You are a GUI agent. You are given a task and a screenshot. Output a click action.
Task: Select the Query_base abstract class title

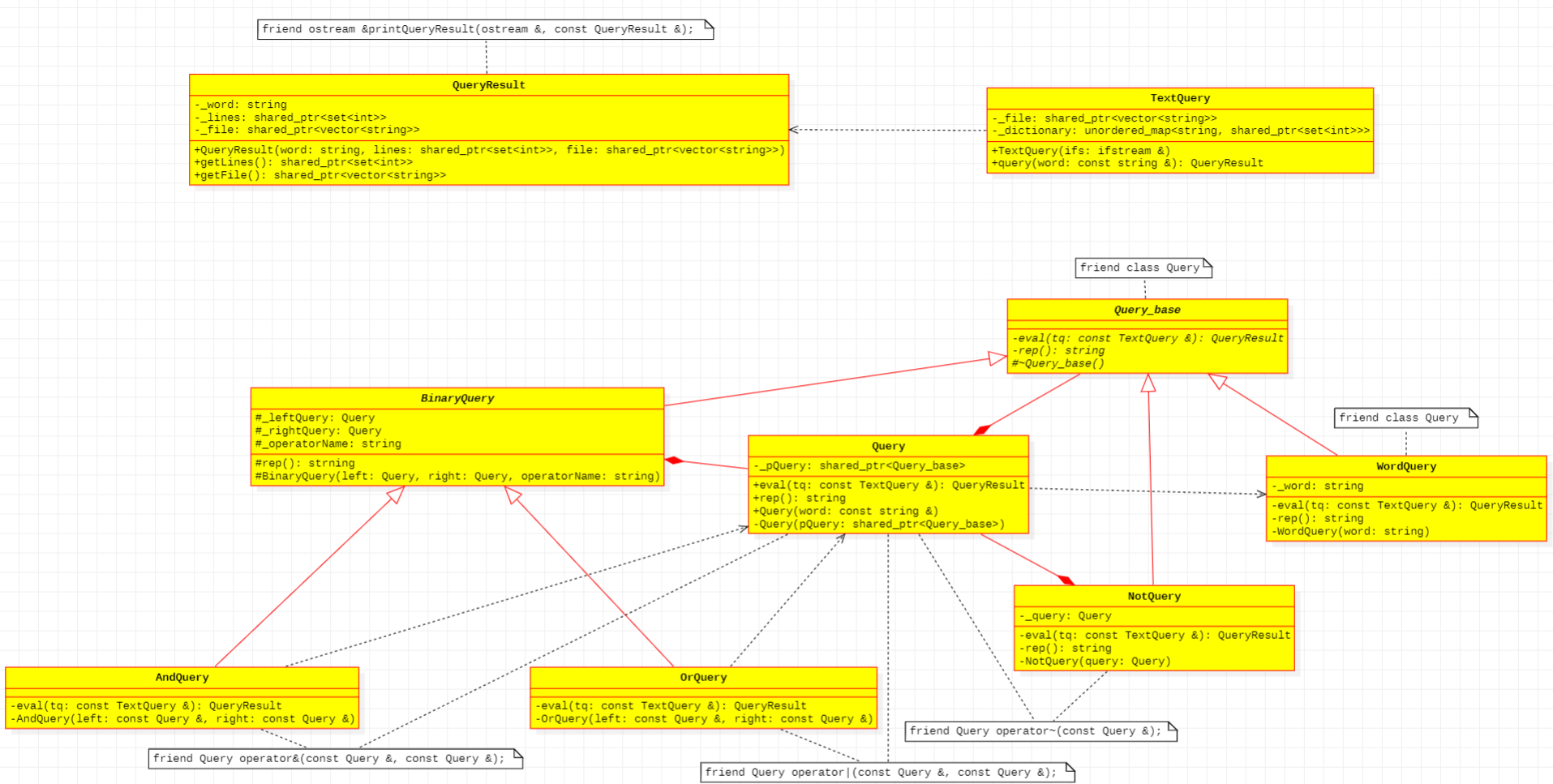pos(1147,310)
